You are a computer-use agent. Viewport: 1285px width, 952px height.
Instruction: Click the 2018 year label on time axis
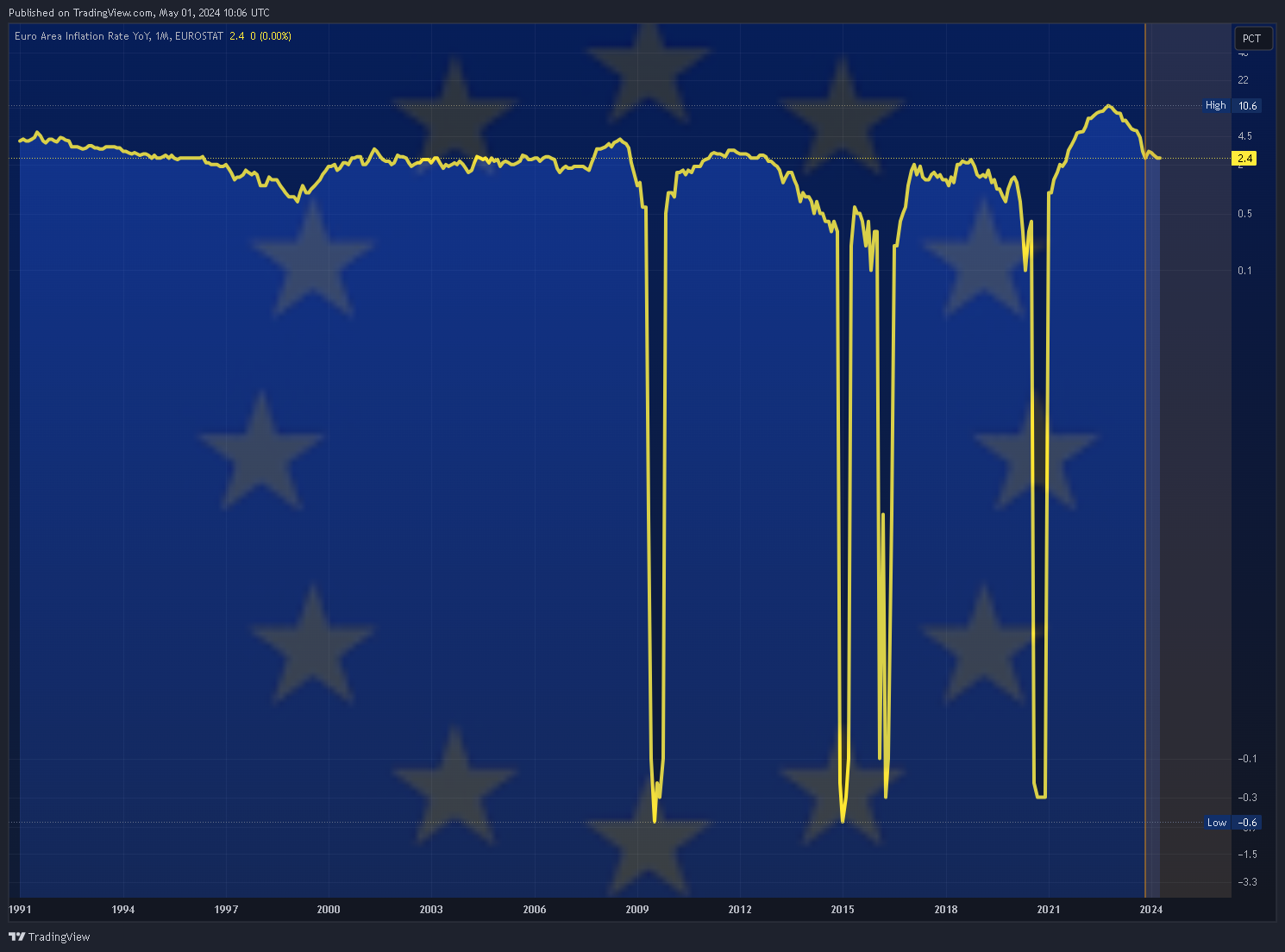(x=946, y=910)
